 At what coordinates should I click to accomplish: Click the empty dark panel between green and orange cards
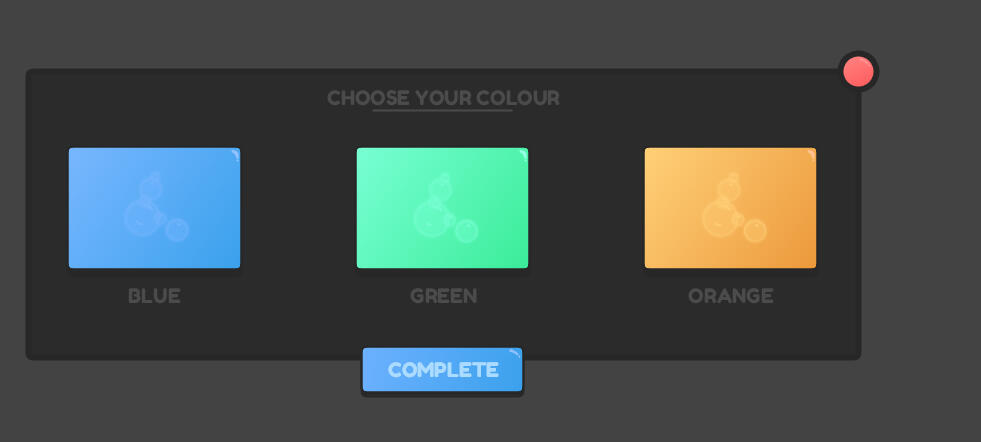[x=586, y=208]
